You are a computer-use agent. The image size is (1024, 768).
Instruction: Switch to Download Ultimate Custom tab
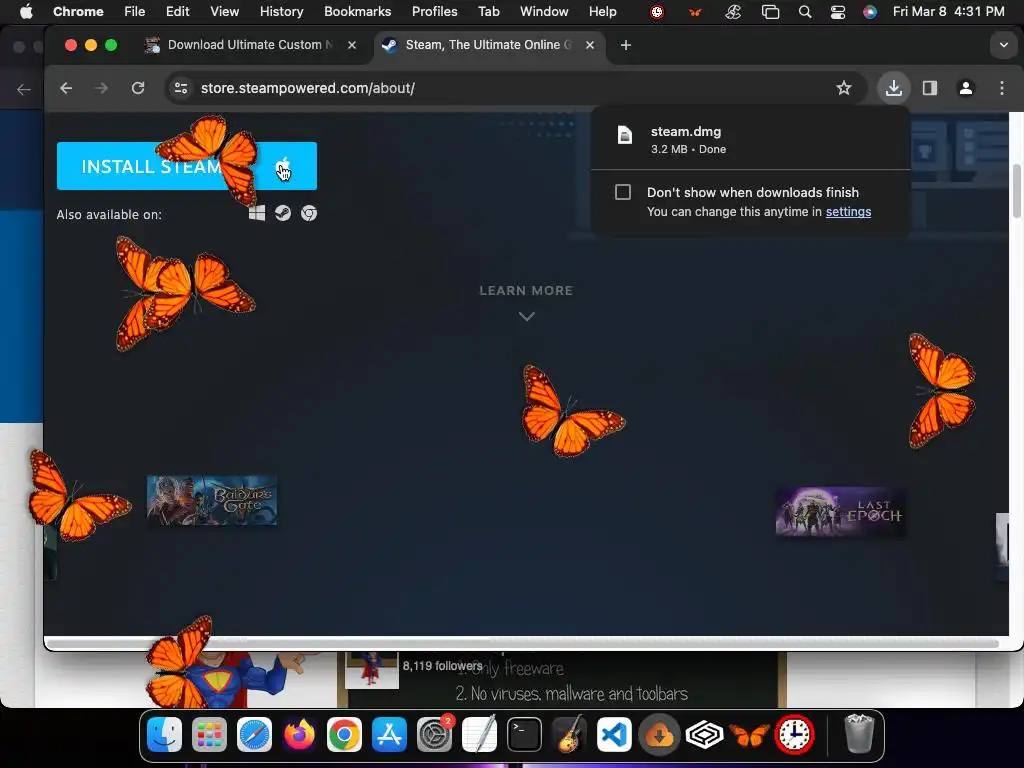click(x=250, y=45)
